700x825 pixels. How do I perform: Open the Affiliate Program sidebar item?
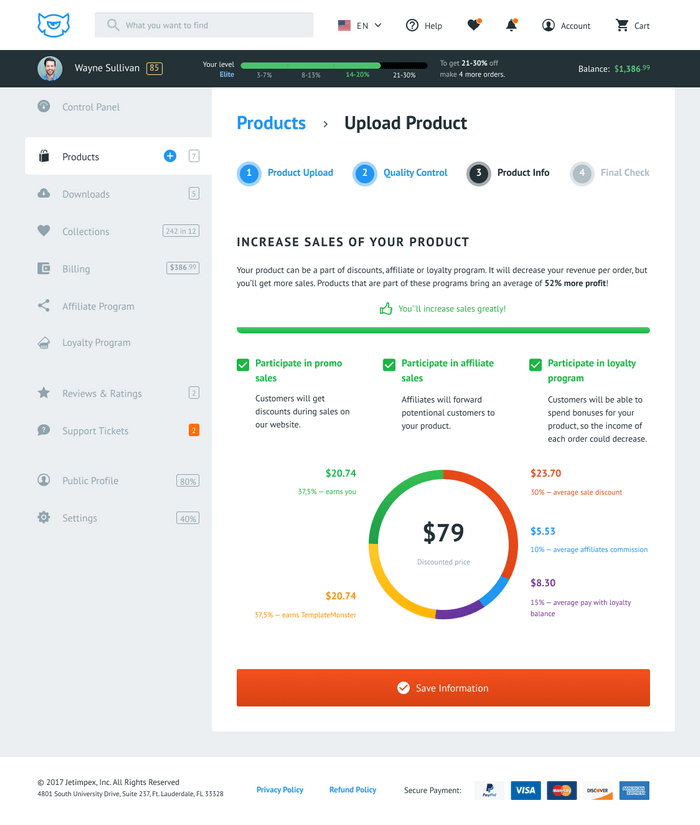pos(98,306)
